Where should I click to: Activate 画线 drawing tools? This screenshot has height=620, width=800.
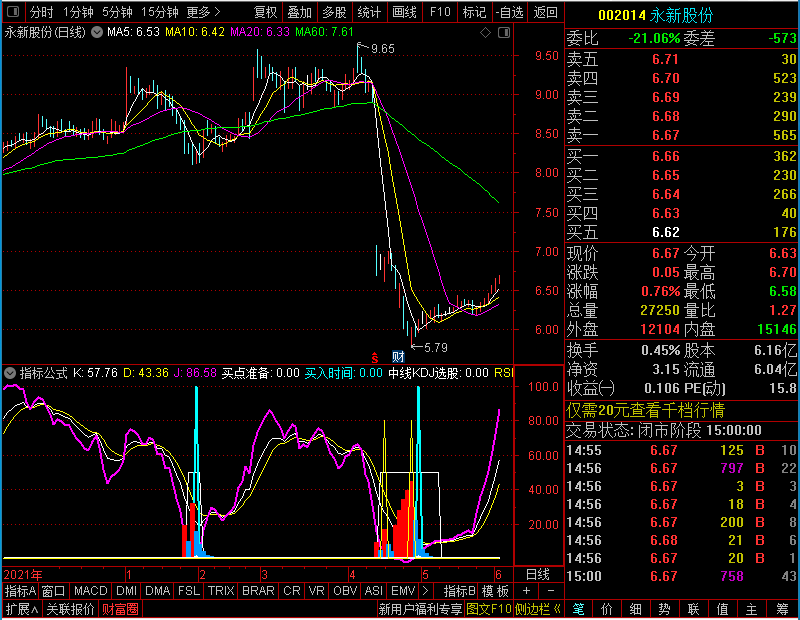tap(404, 12)
